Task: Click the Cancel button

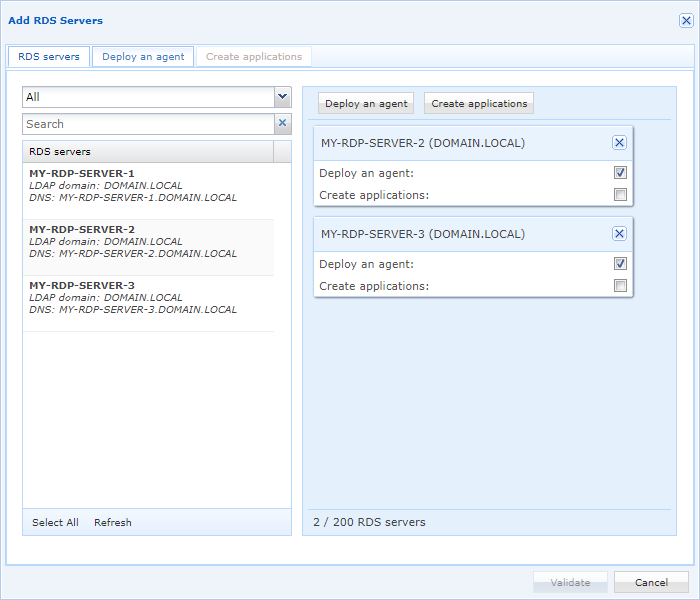Action: pyautogui.click(x=651, y=582)
